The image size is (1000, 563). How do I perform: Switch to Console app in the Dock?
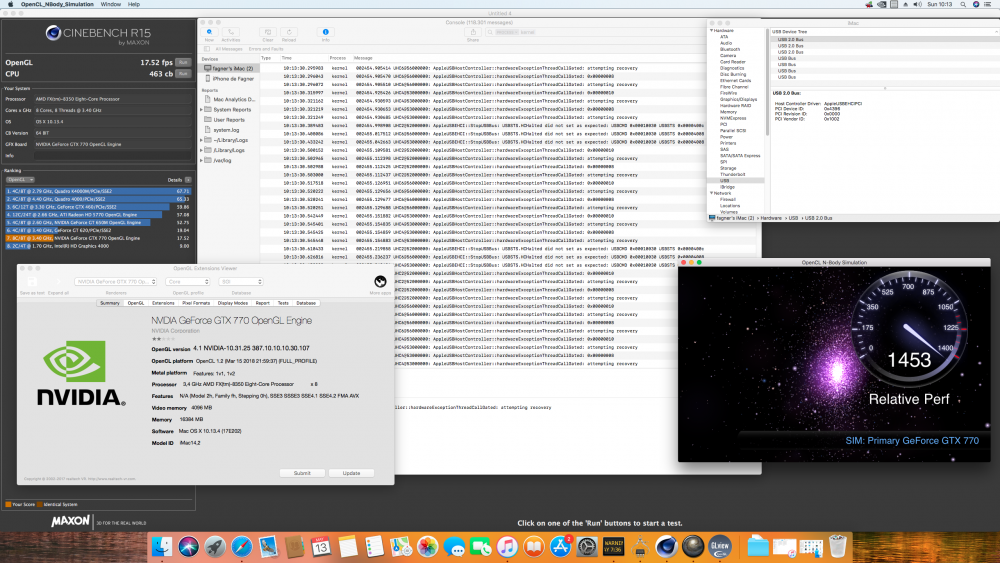click(614, 546)
